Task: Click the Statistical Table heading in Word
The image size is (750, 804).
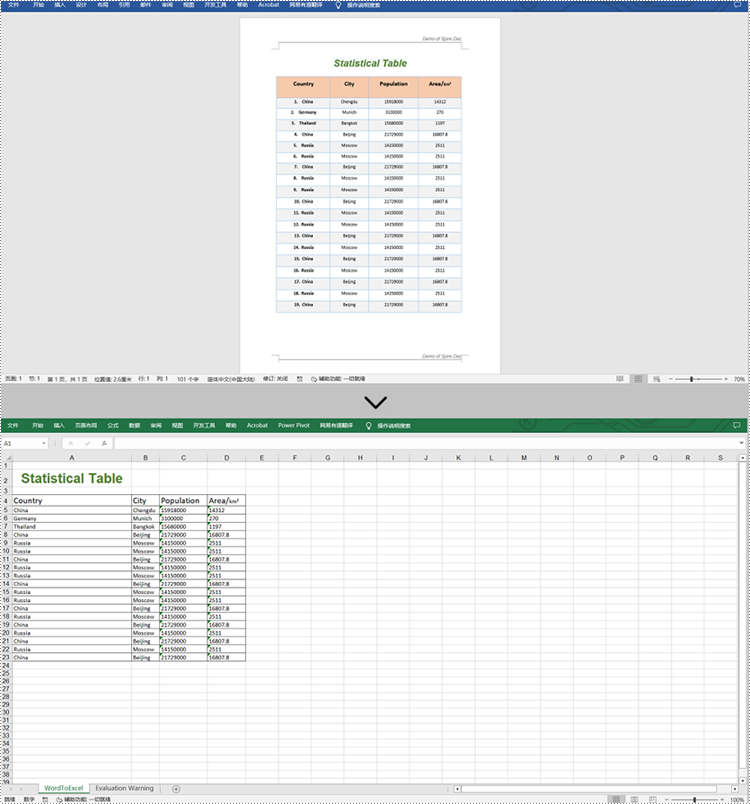Action: coord(370,63)
